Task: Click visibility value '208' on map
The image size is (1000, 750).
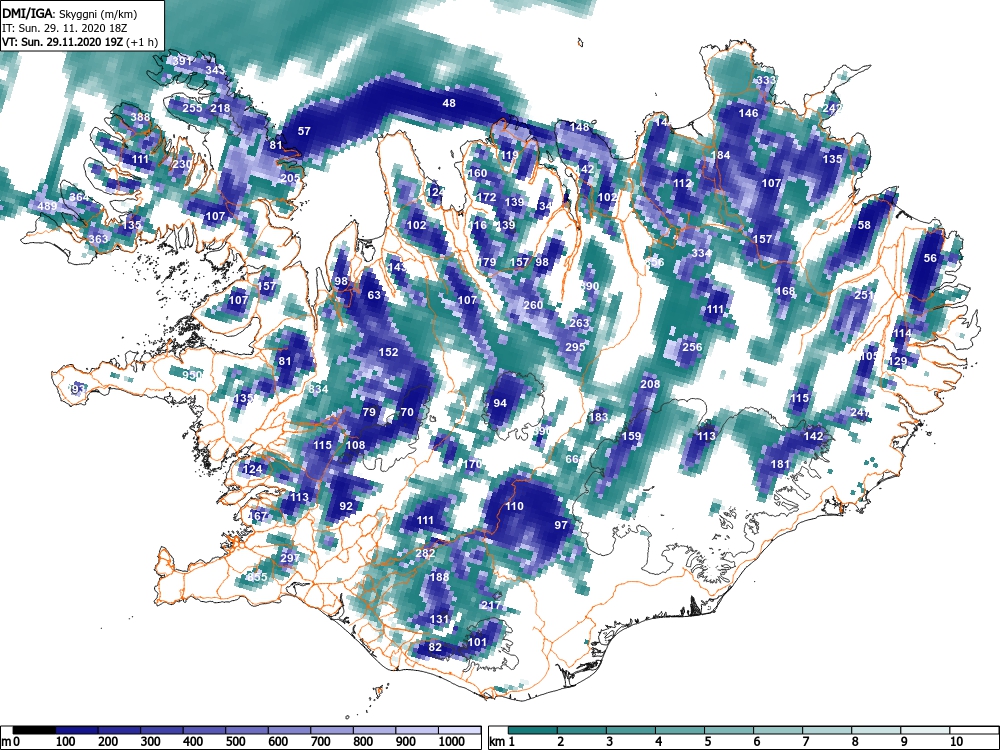Action: (x=650, y=384)
